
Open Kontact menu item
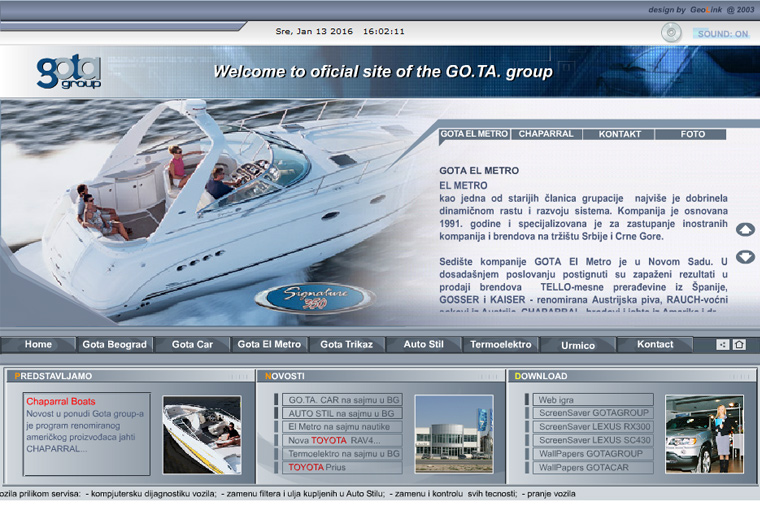pos(655,344)
